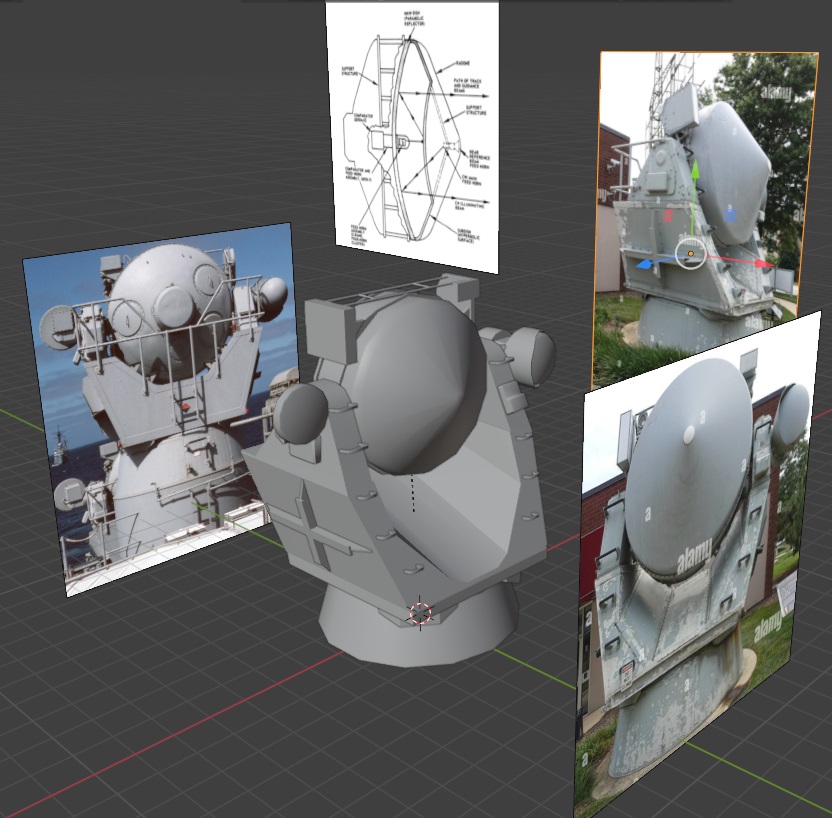Select the red square plane handle of gizmo
This screenshot has width=832, height=818.
pyautogui.click(x=669, y=215)
